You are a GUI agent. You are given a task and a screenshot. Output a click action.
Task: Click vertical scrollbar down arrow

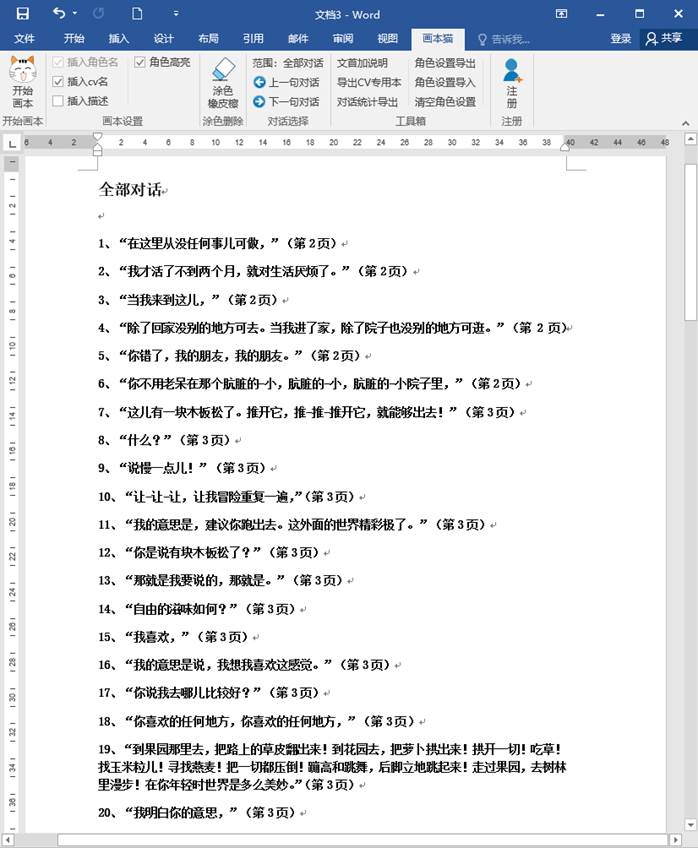click(690, 825)
